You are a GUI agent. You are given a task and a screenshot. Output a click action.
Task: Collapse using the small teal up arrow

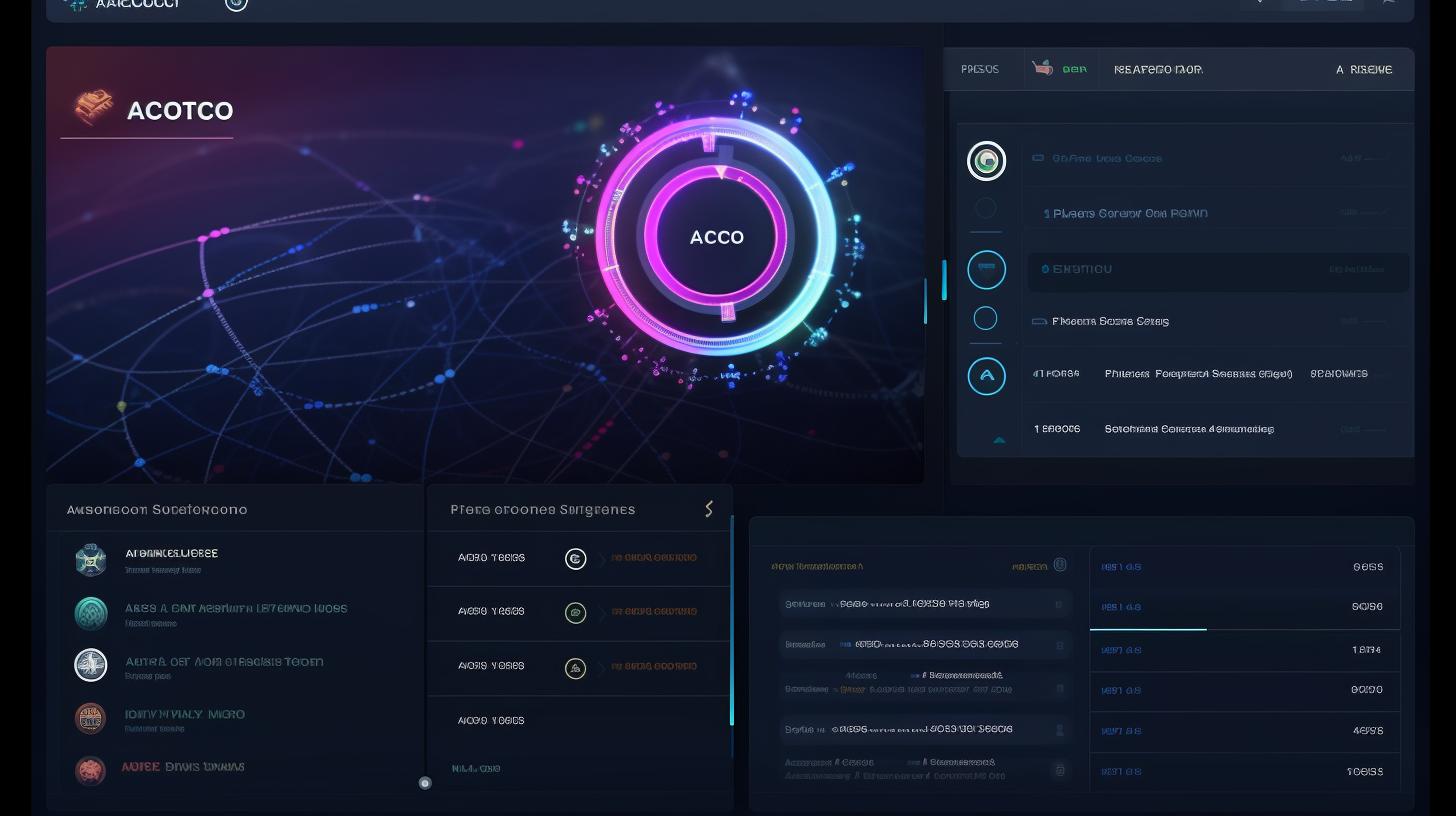click(998, 440)
